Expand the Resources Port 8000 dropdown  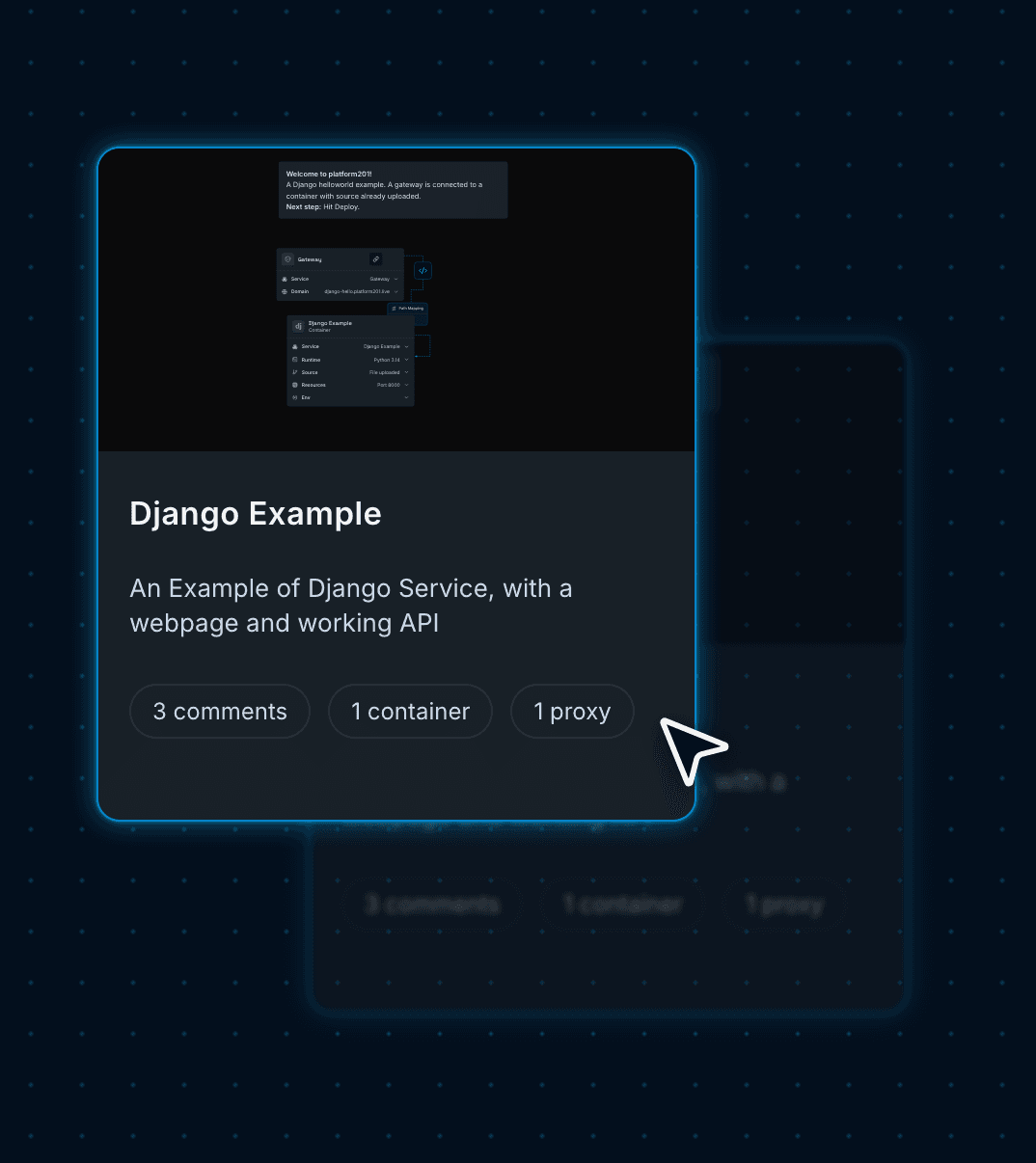(406, 385)
